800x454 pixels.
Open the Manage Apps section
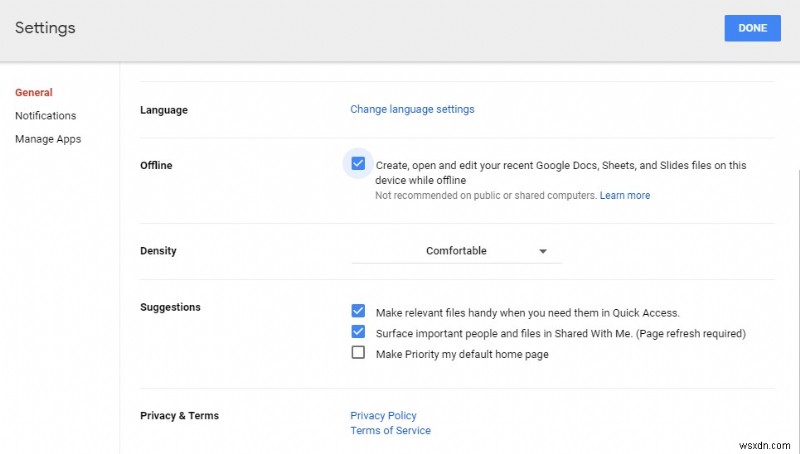48,139
